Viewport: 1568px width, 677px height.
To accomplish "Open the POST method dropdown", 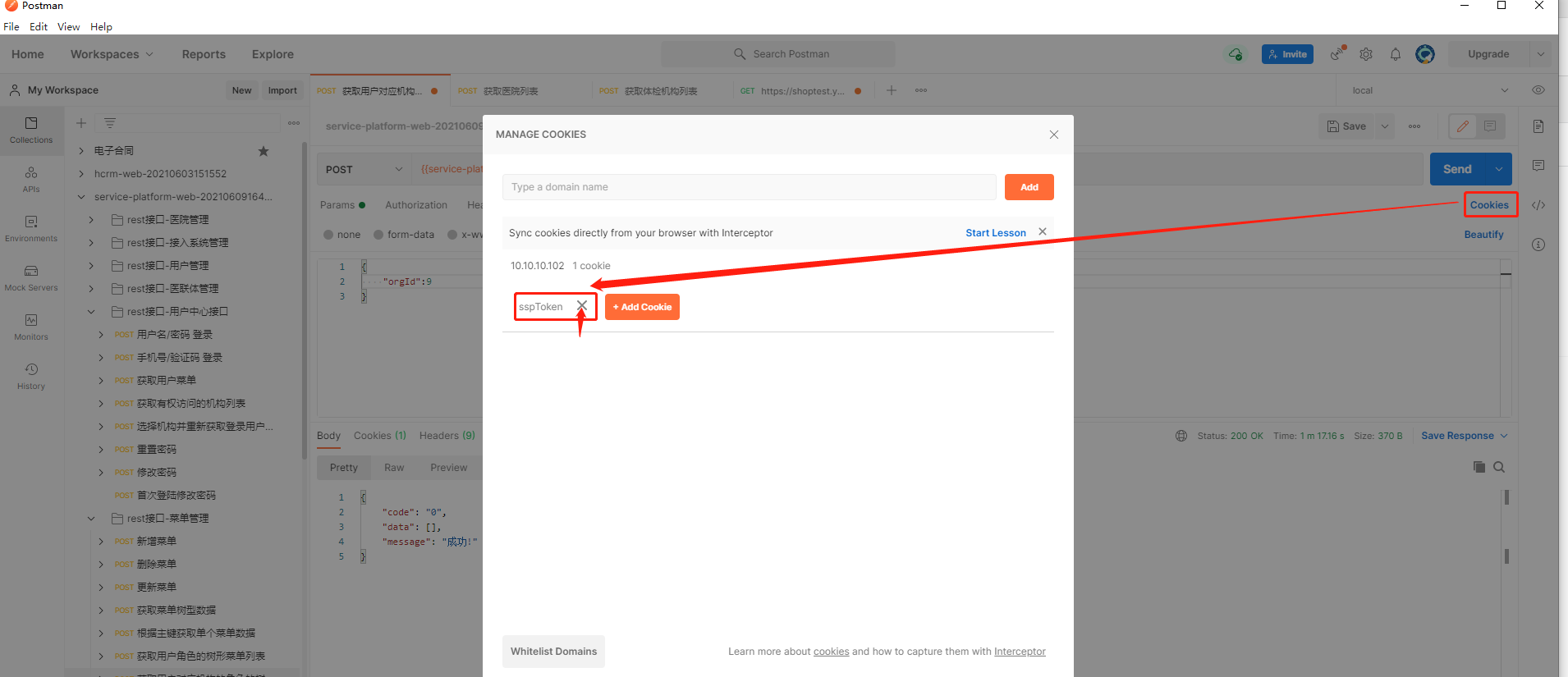I will point(364,169).
